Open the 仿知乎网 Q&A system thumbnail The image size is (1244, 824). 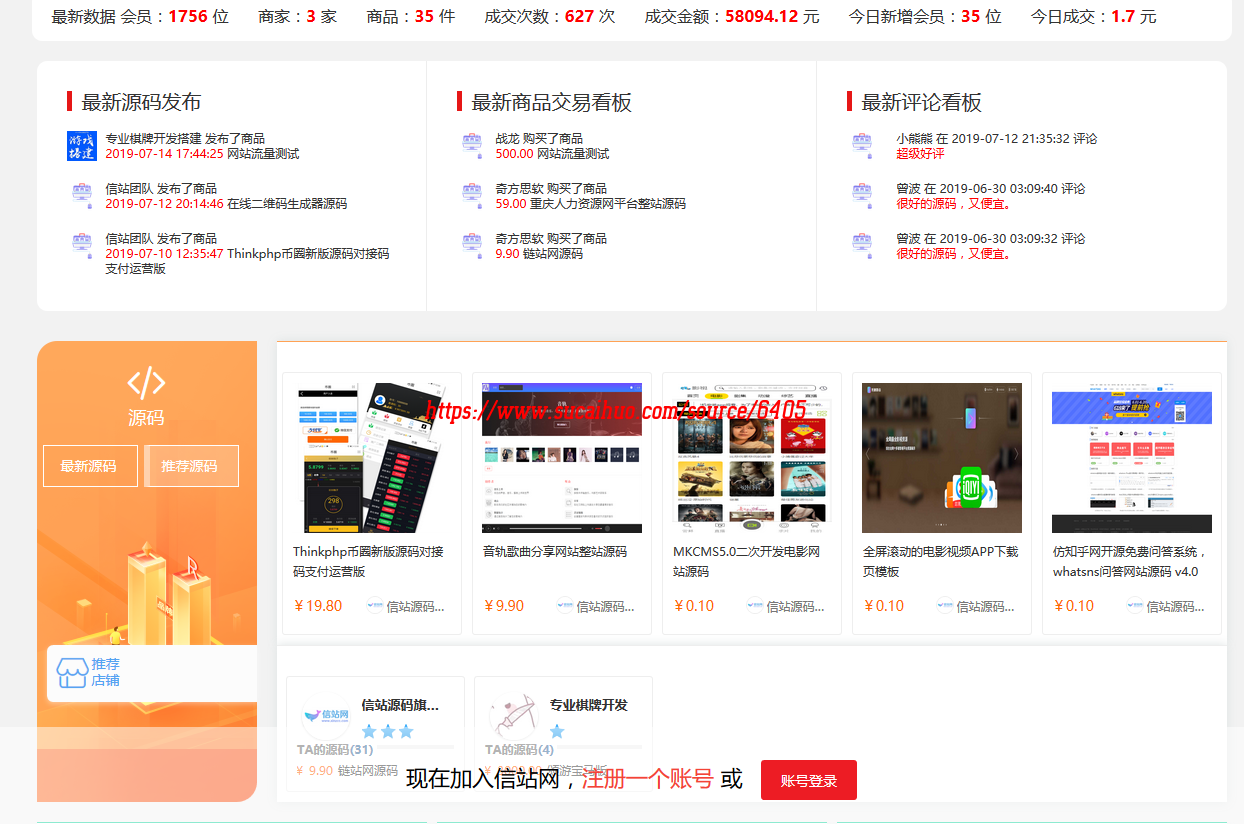coord(1132,458)
